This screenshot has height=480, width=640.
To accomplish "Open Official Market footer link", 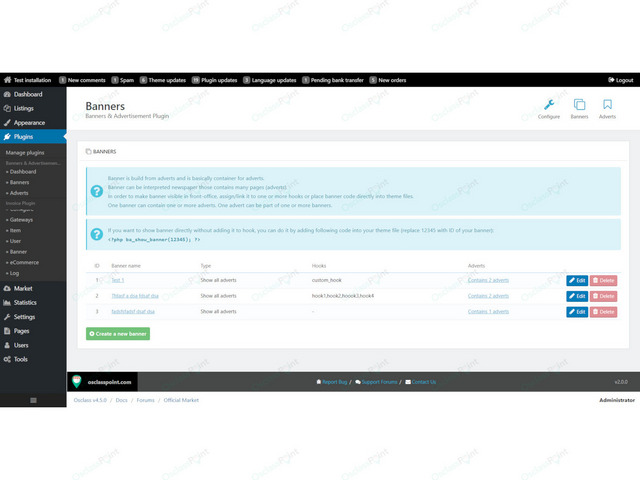I will 181,400.
